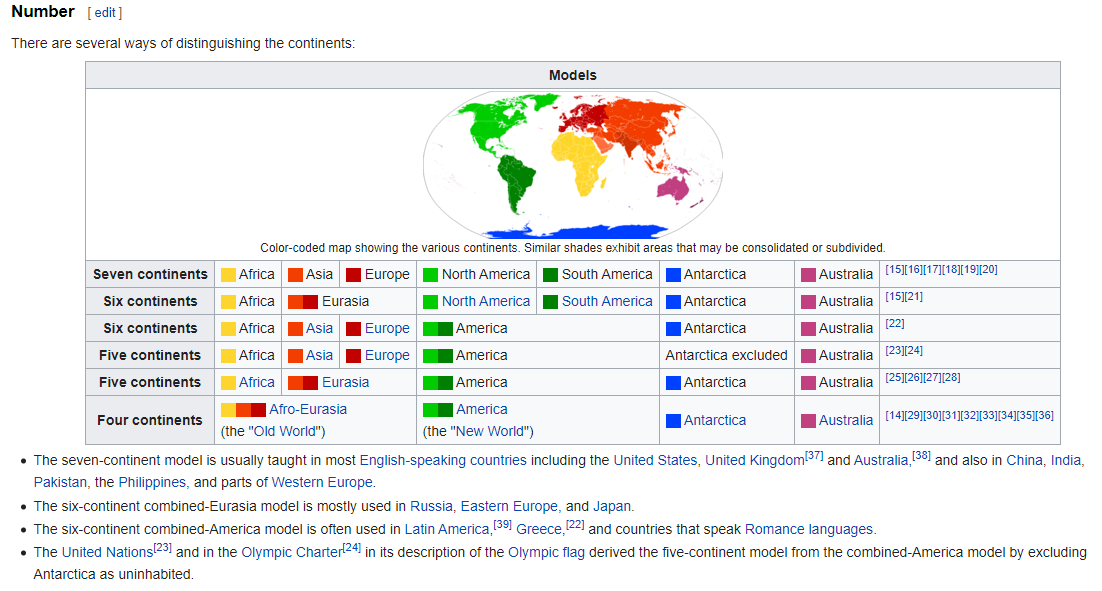Click the edit link beside Number heading
The height and width of the screenshot is (591, 1102).
point(105,13)
